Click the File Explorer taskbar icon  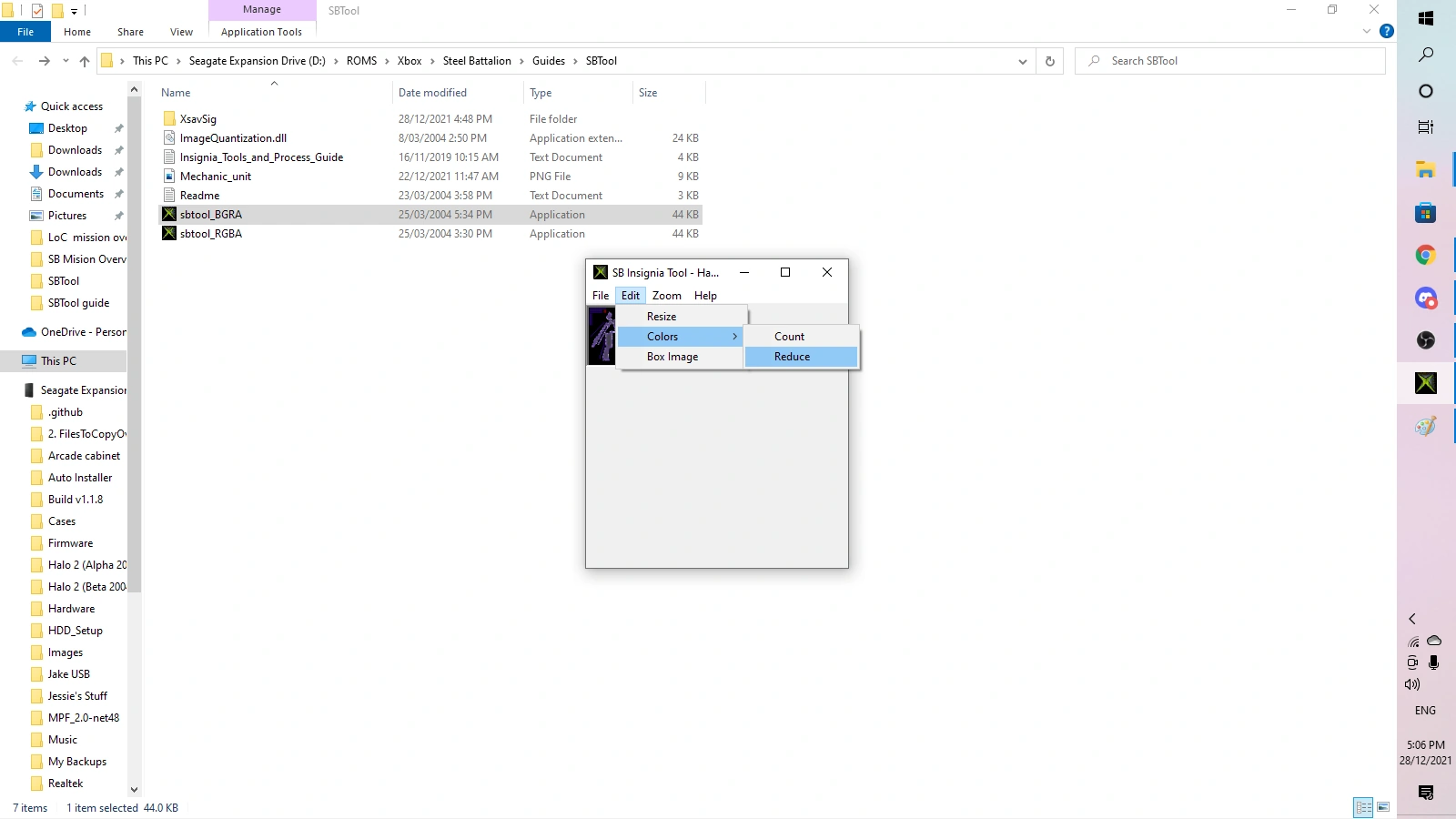1426,169
